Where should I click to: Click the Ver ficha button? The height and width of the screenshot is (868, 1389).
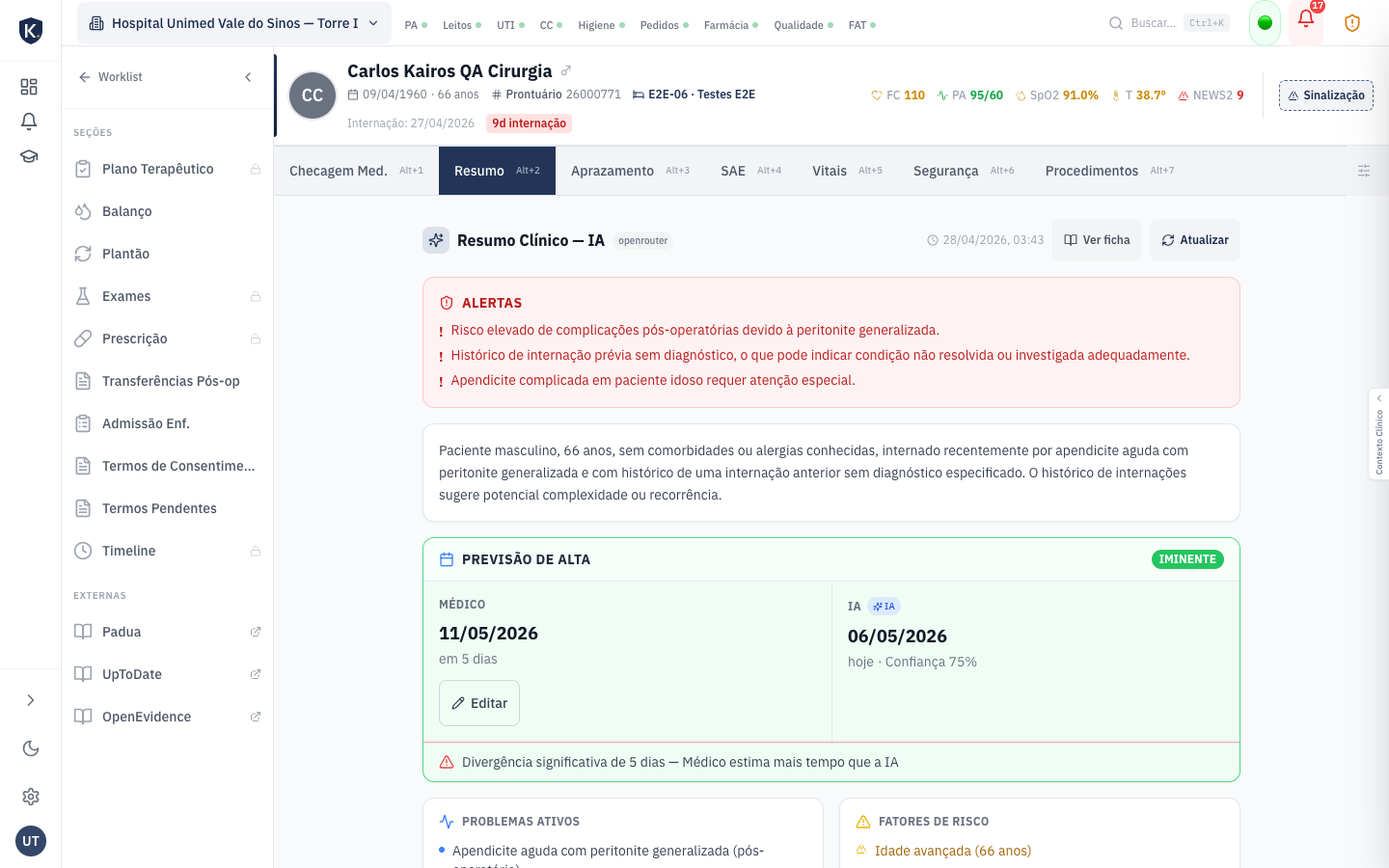pyautogui.click(x=1097, y=240)
